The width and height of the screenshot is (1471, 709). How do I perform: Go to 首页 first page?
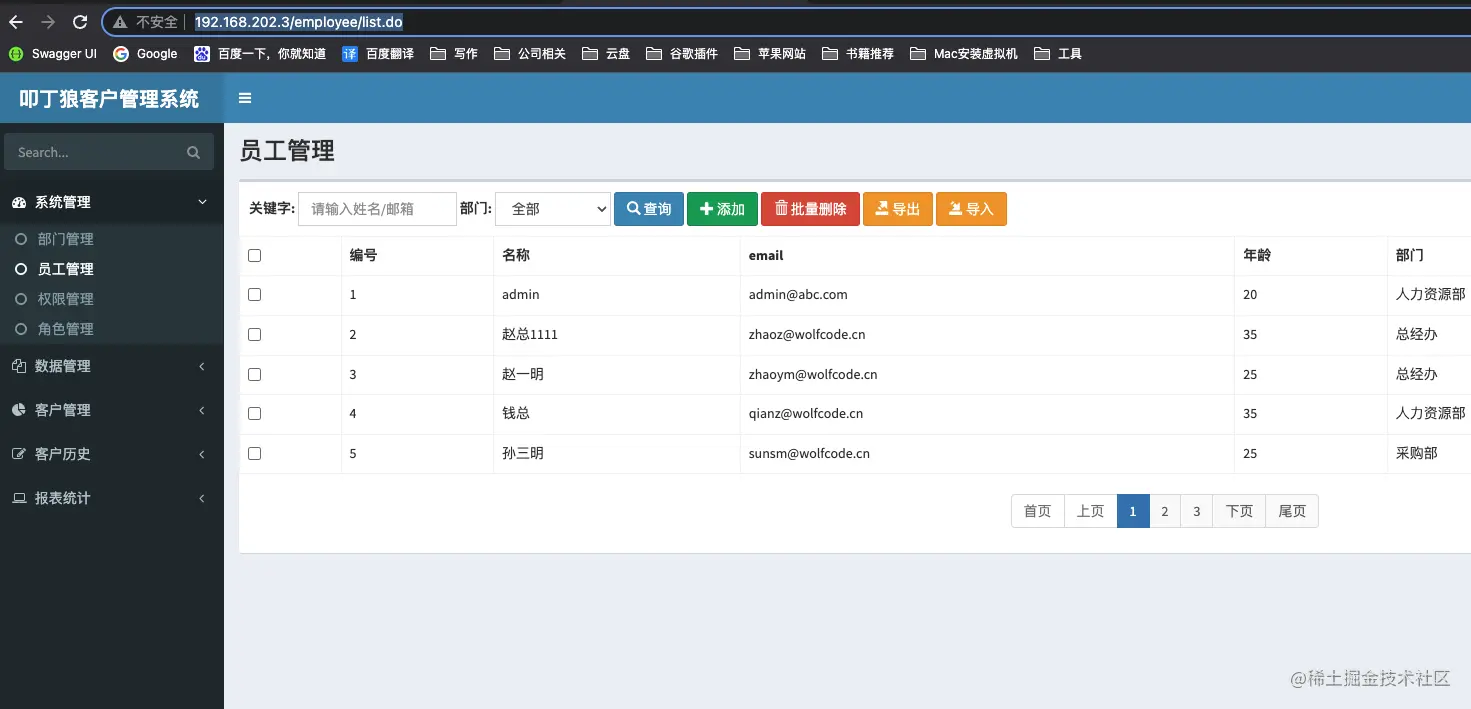(x=1038, y=511)
